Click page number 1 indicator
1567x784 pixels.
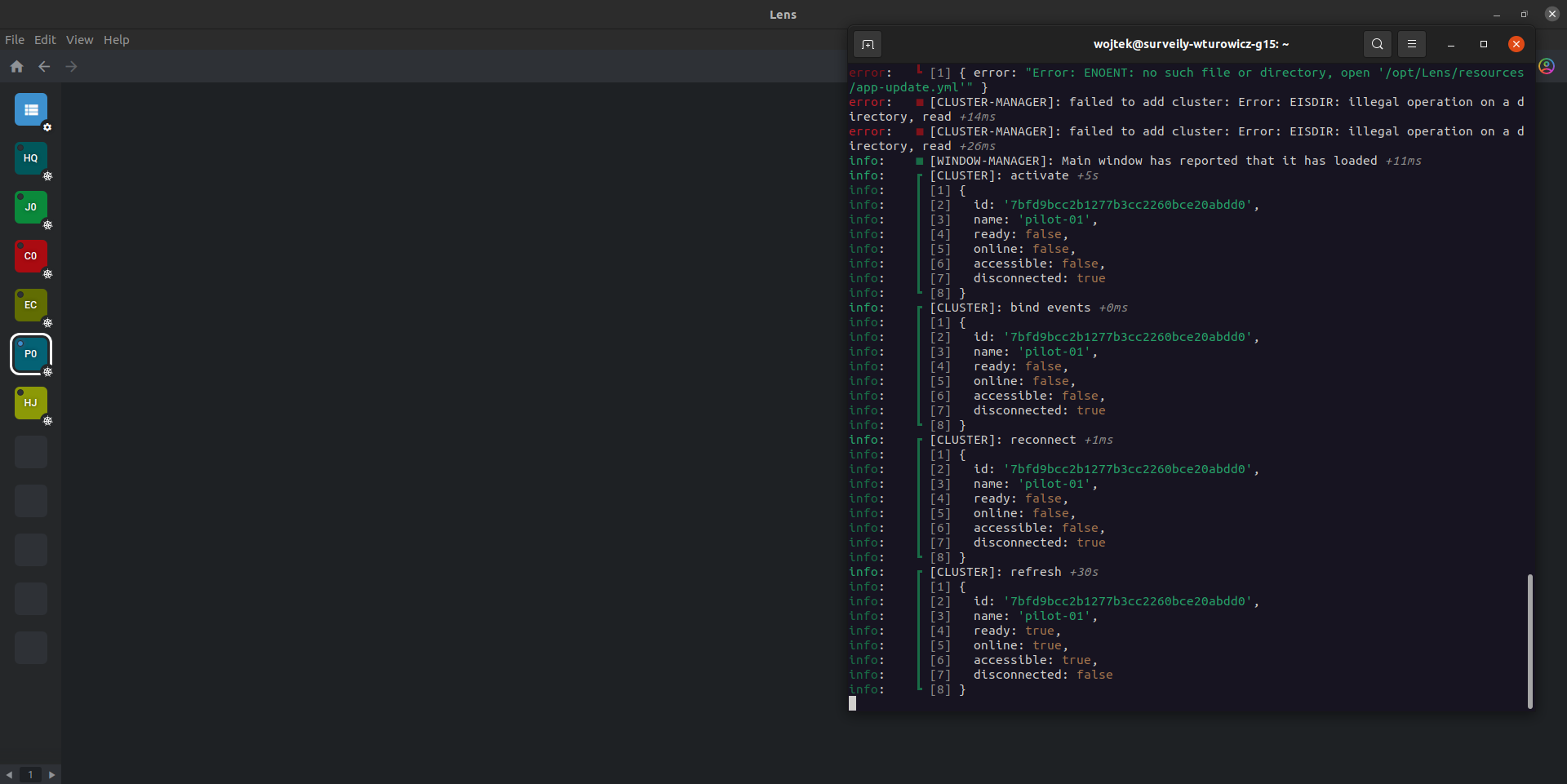point(30,775)
